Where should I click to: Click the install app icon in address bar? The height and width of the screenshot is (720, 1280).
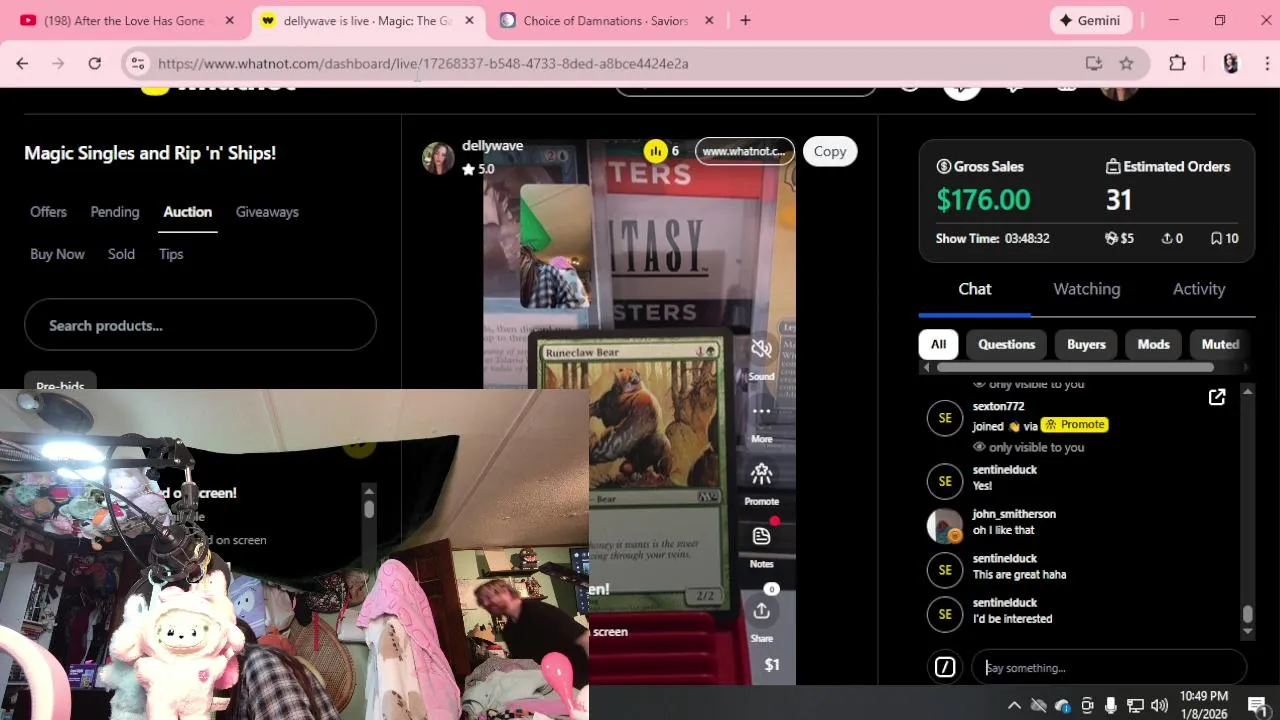tap(1094, 63)
